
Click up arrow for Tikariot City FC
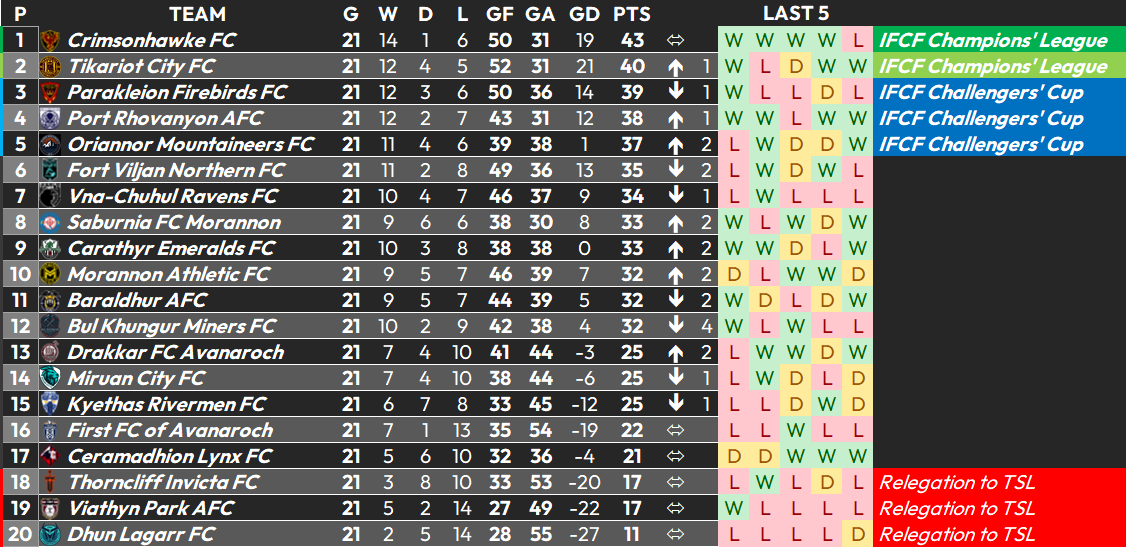coord(675,67)
